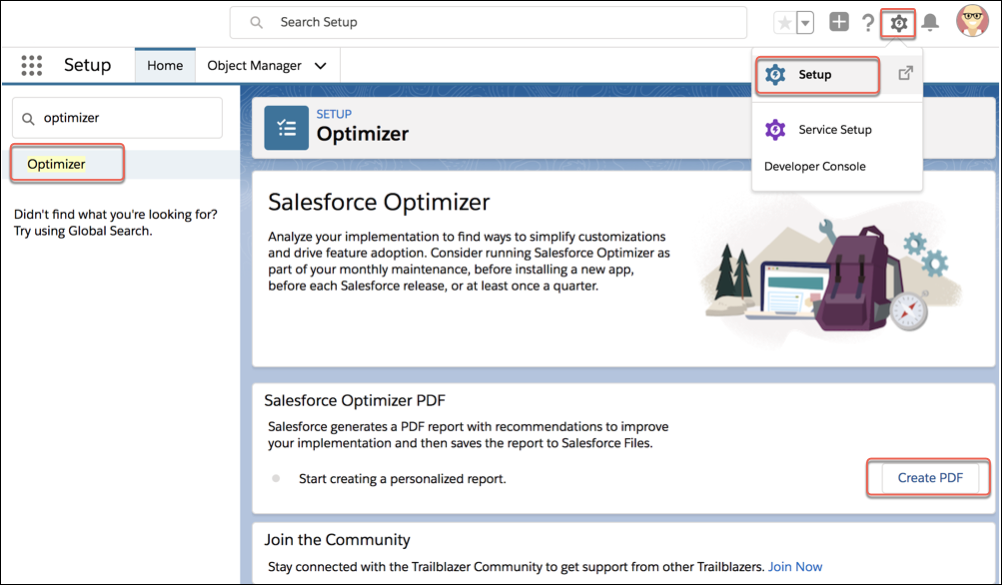Open the notifications bell
The image size is (1002, 585).
[x=930, y=23]
